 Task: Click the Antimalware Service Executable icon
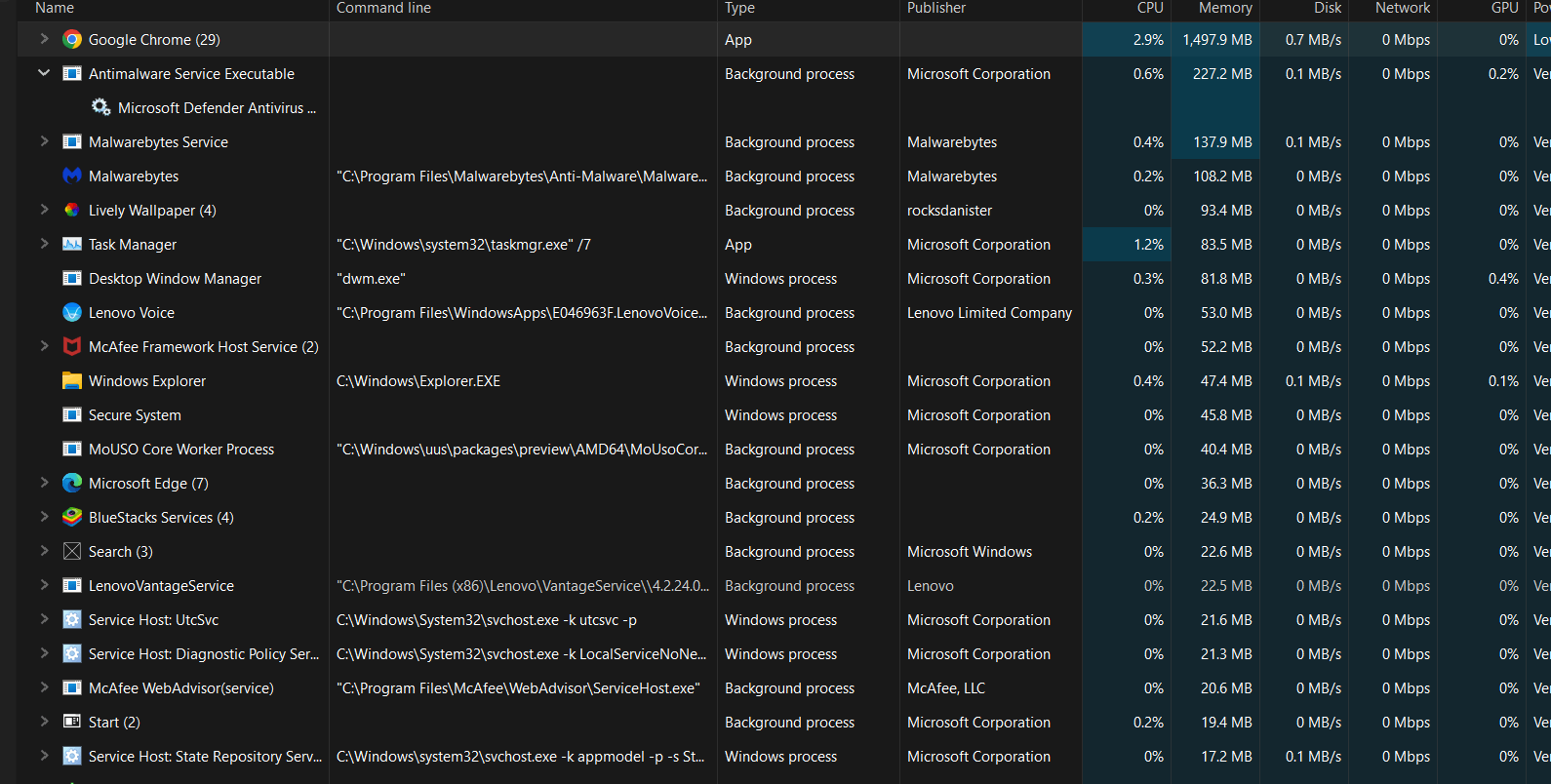click(x=72, y=73)
